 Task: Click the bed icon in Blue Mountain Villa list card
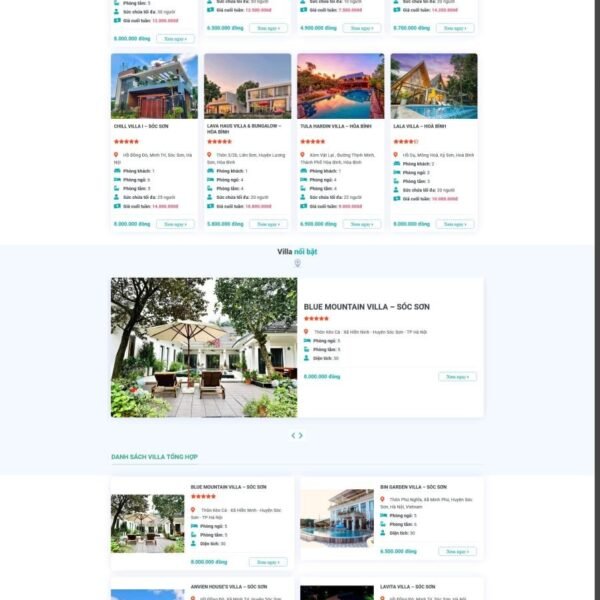point(194,526)
